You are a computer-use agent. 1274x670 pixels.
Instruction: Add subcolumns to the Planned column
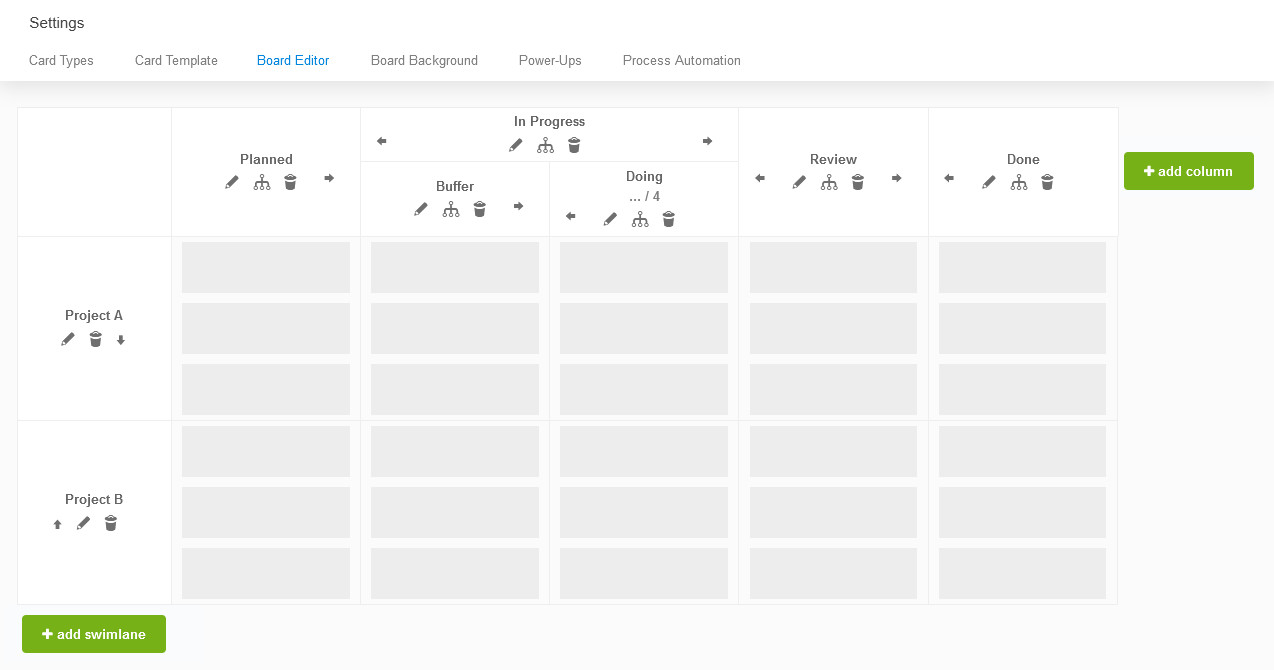262,181
